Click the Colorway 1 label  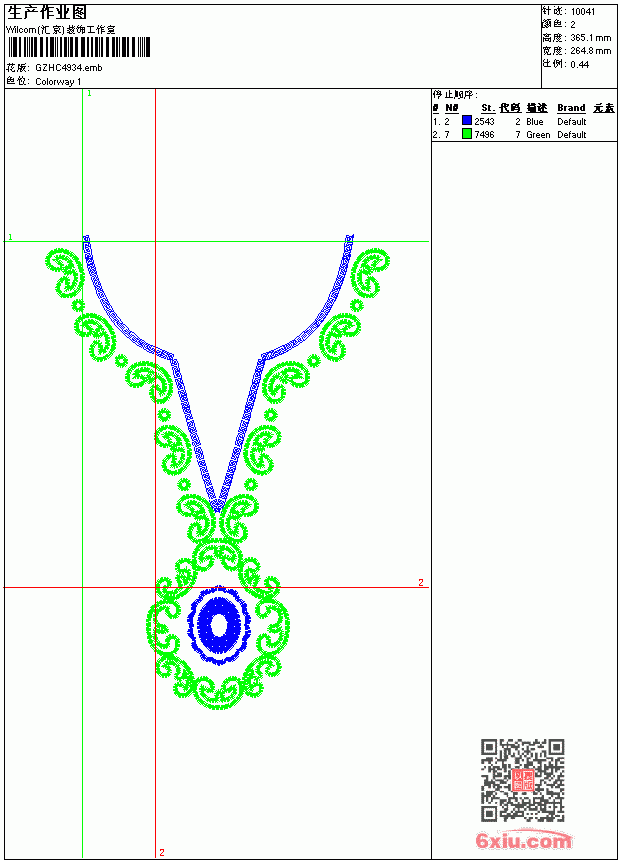pos(58,82)
